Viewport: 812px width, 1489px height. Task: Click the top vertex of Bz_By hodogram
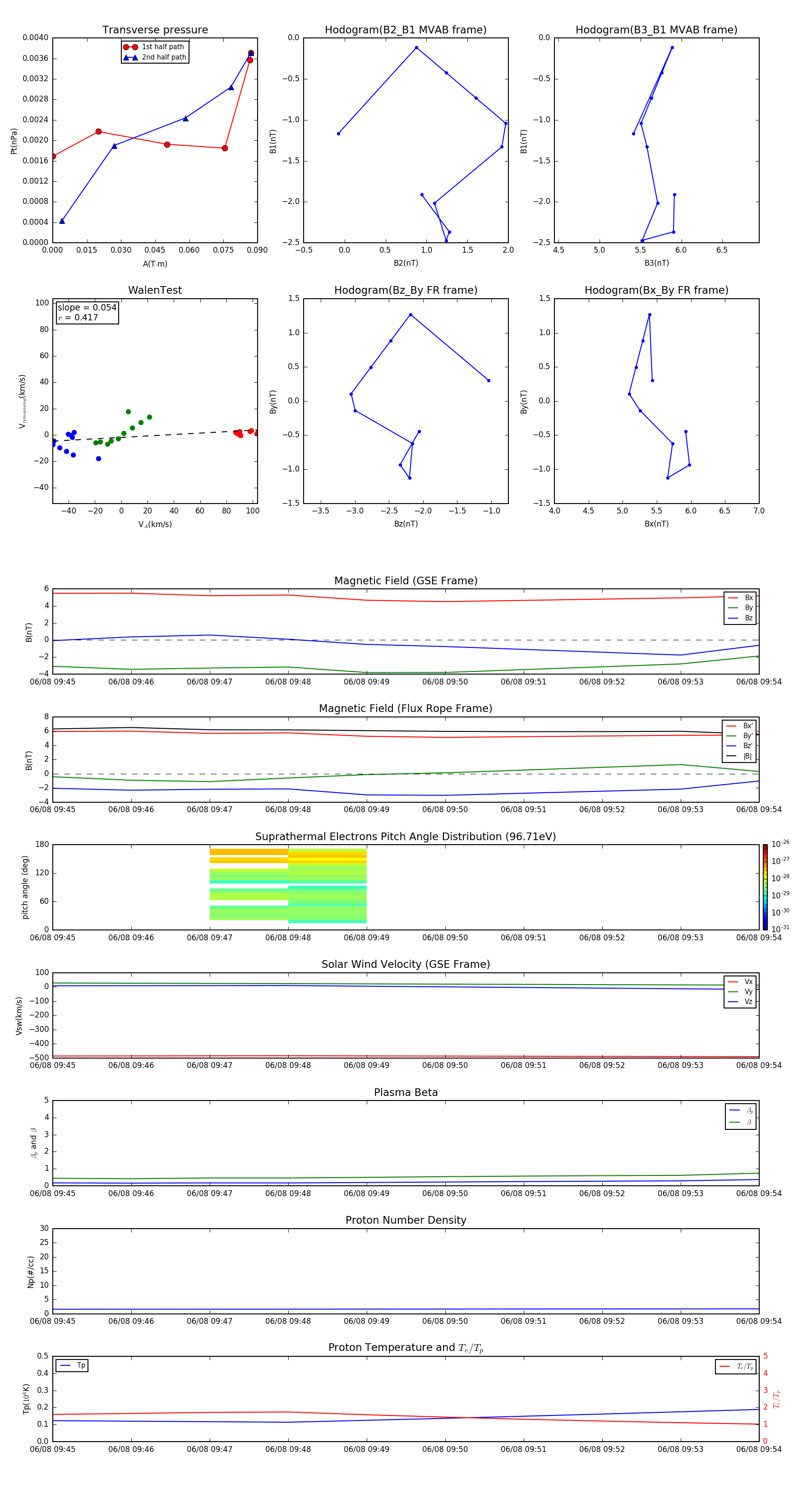click(x=411, y=315)
